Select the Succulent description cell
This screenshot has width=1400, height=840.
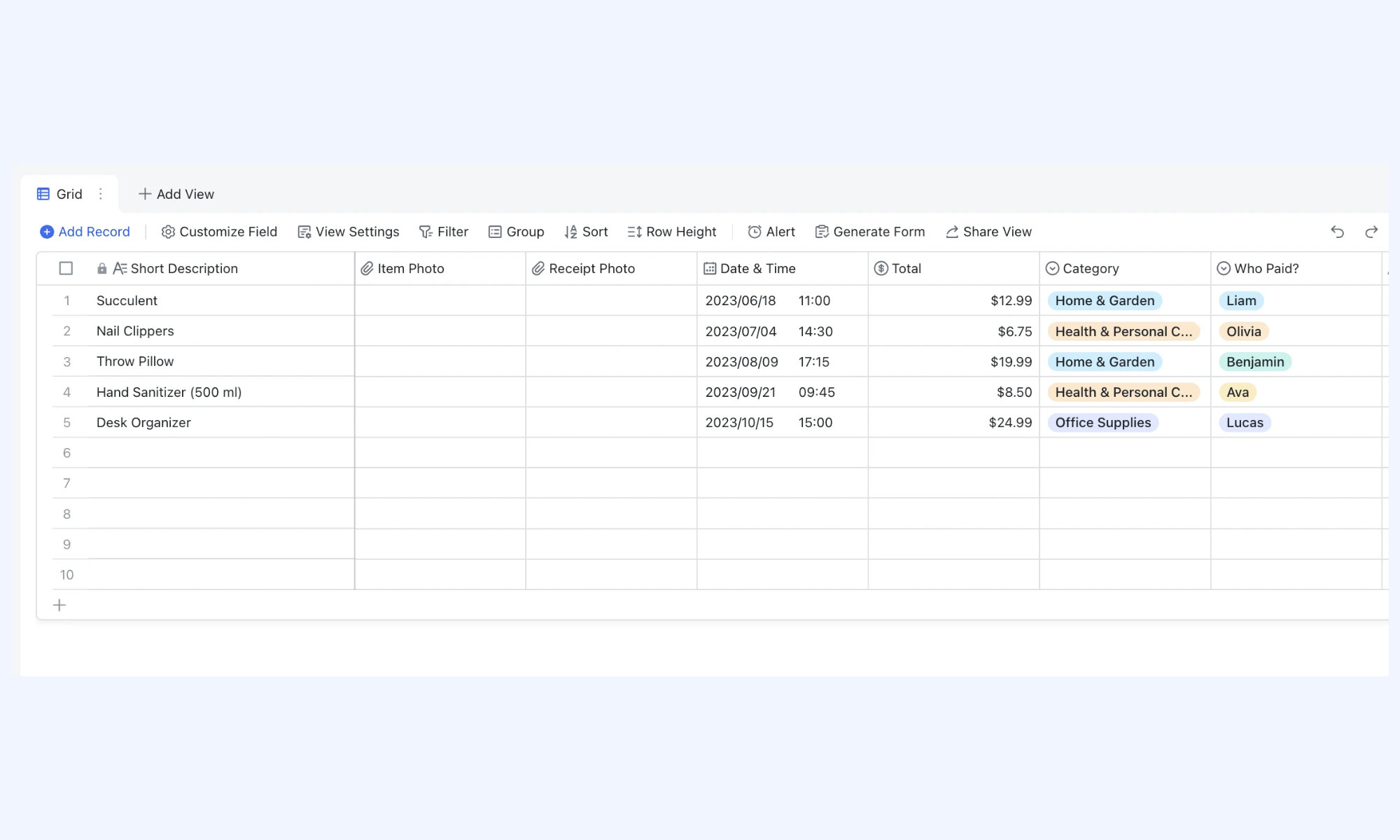221,300
